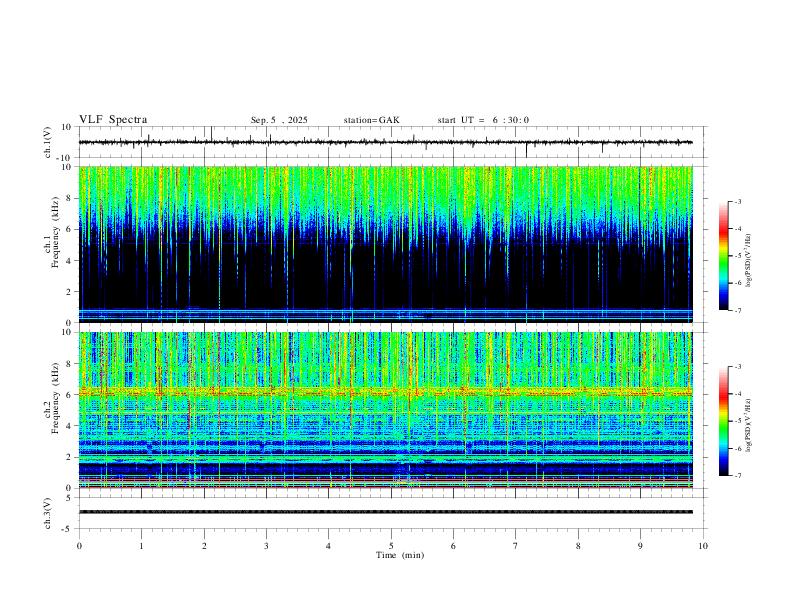This screenshot has width=792, height=612.
Task: Click the '8' frequency tick of ch.1 spectrogram
Action: tap(69, 198)
